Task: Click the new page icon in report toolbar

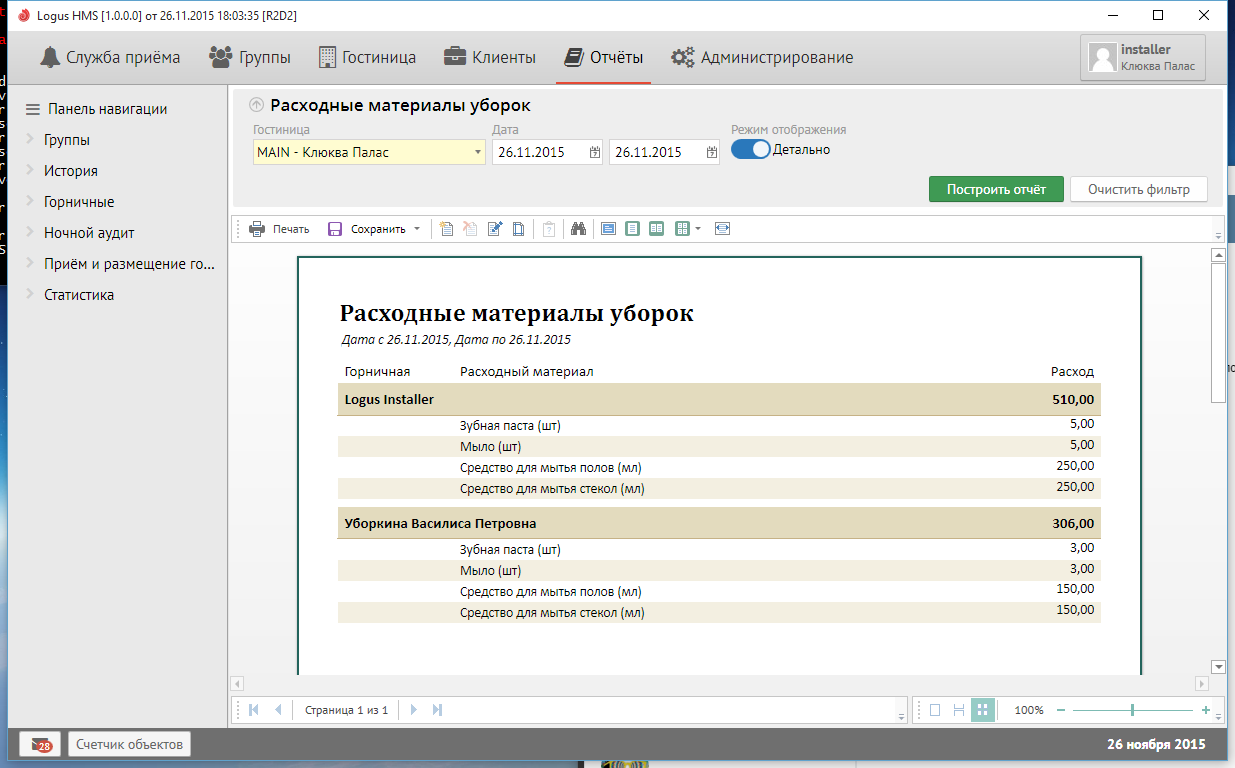Action: [x=446, y=229]
